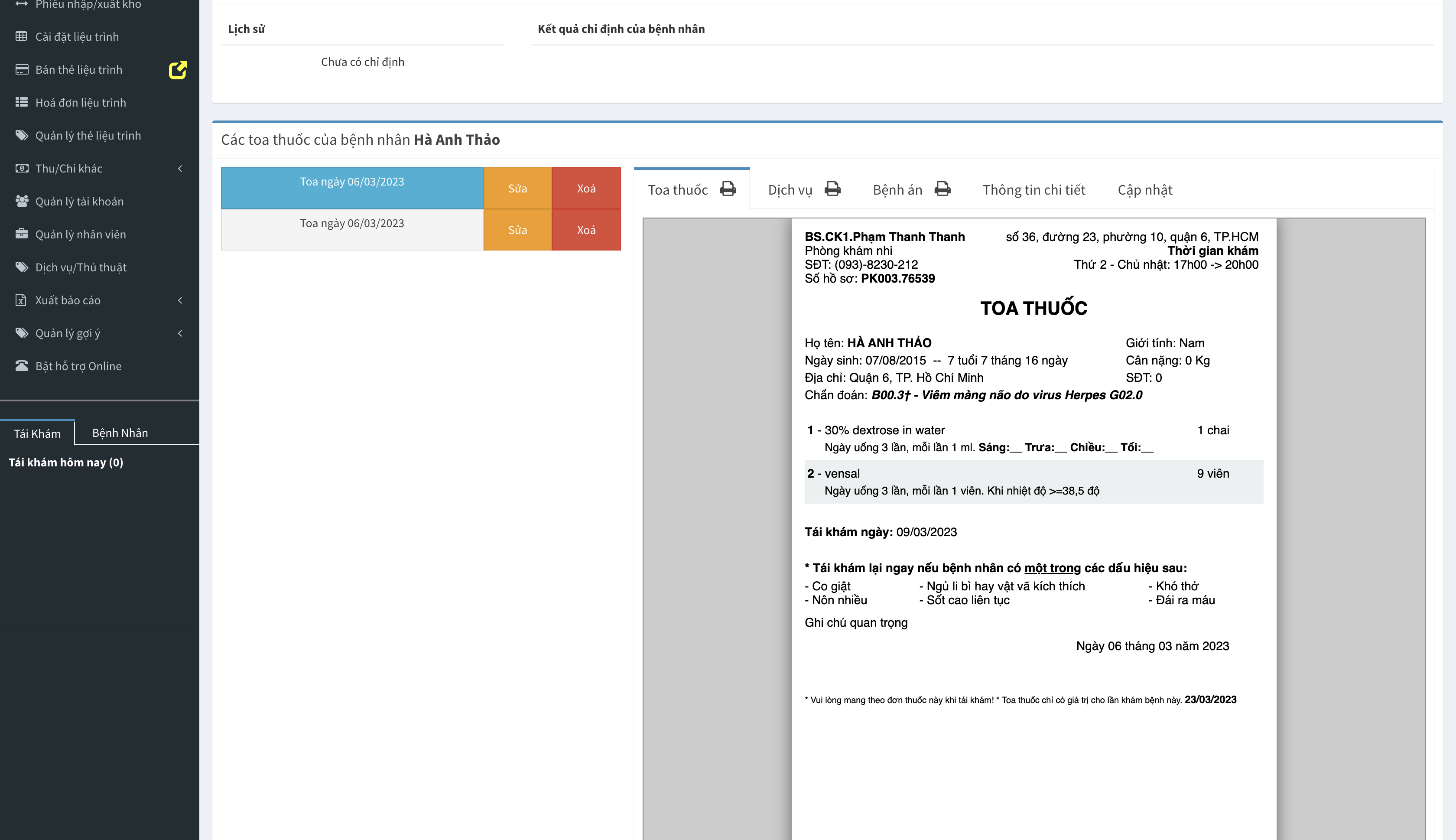Open the yellow external-link icon for Bán thẻ liệu trình
This screenshot has height=840, width=1456.
coord(178,70)
